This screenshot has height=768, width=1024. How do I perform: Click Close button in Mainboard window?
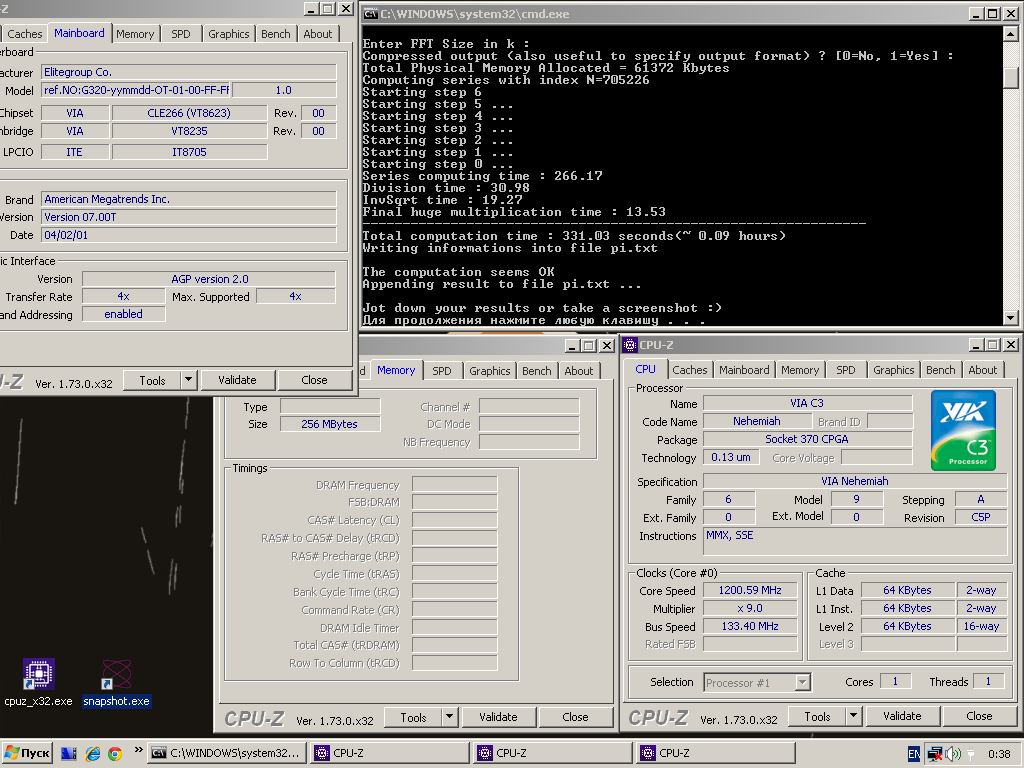pos(314,380)
